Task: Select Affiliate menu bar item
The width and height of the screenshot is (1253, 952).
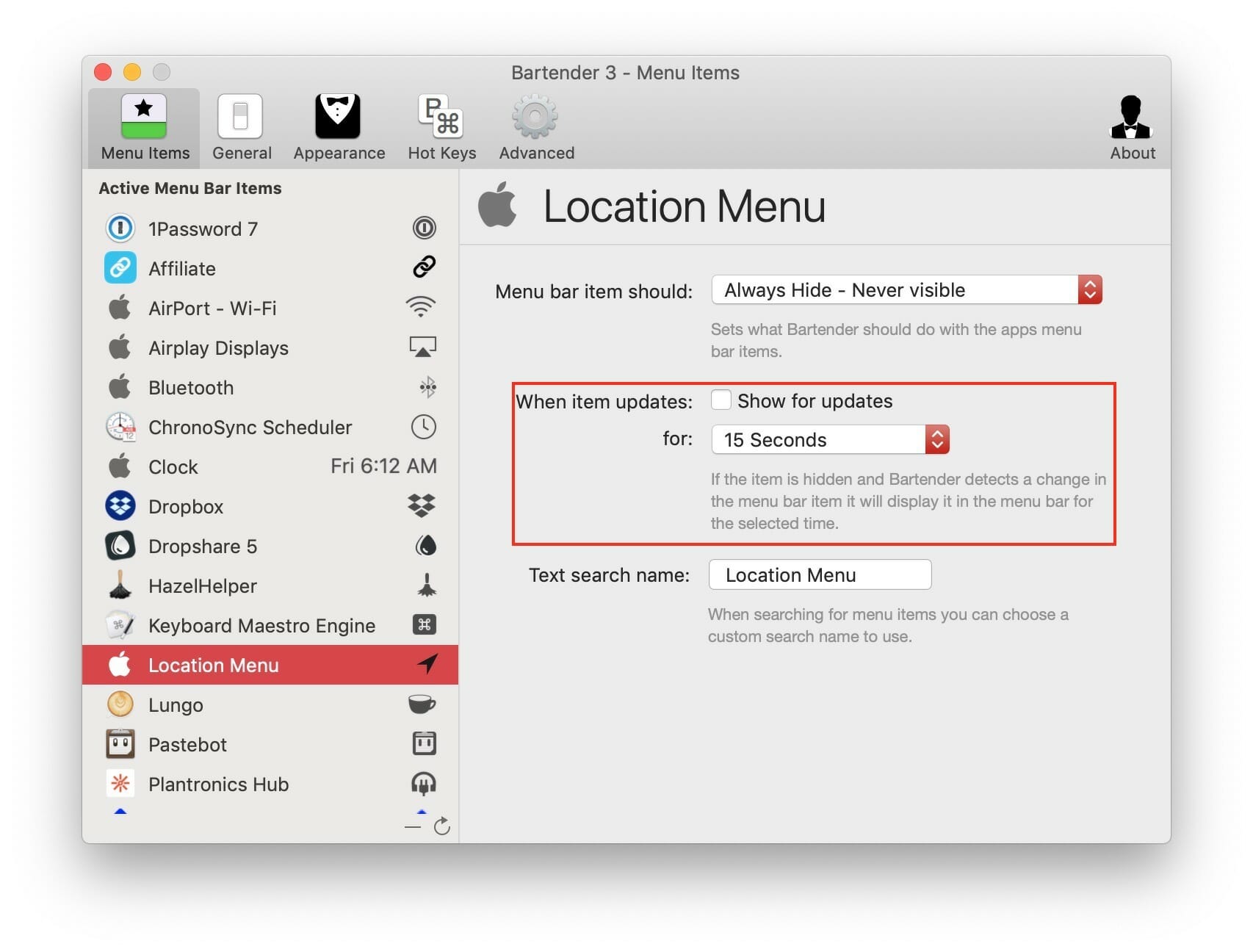Action: [x=270, y=268]
